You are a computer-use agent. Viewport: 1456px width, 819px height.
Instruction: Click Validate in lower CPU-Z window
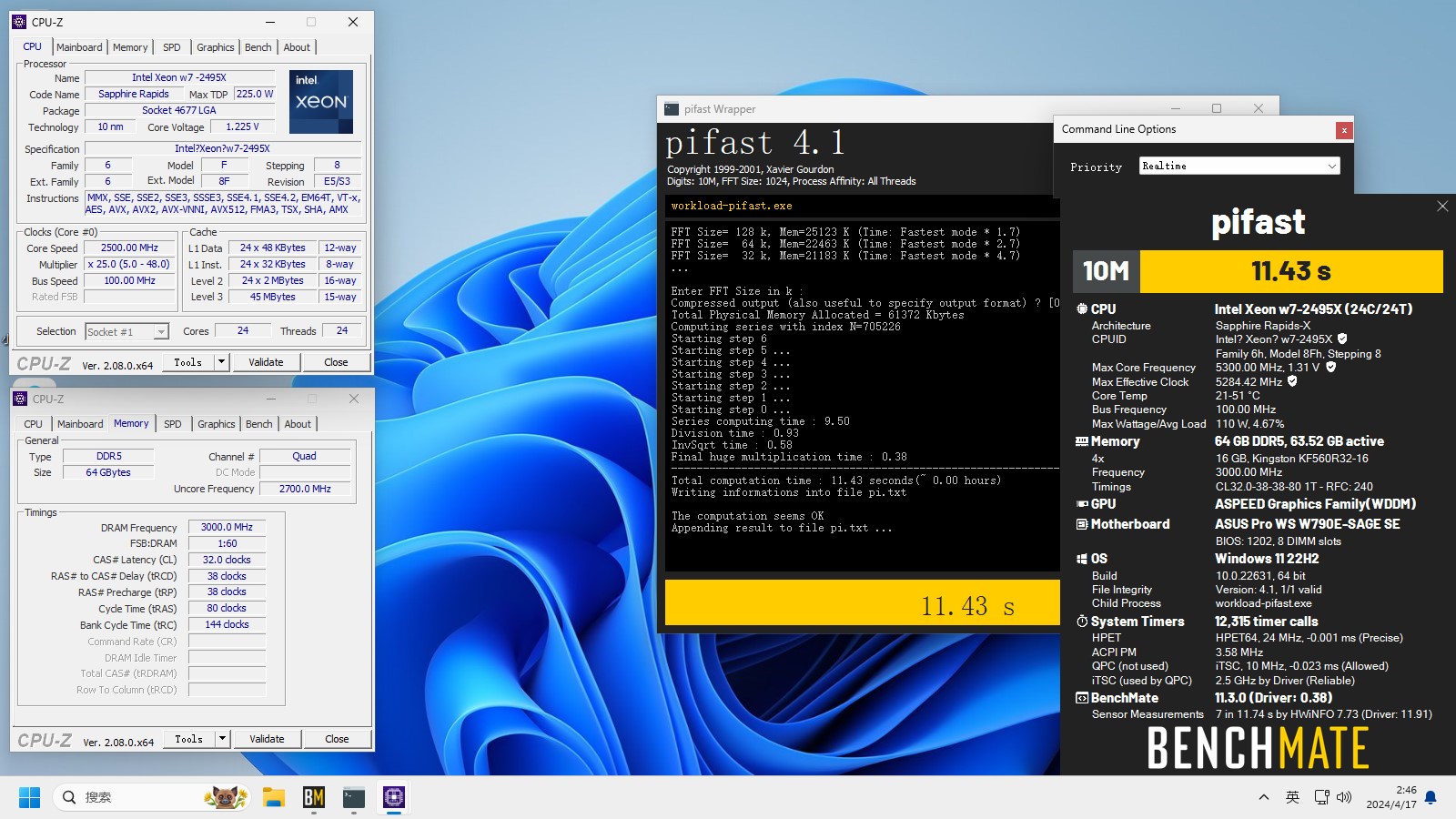[x=267, y=739]
